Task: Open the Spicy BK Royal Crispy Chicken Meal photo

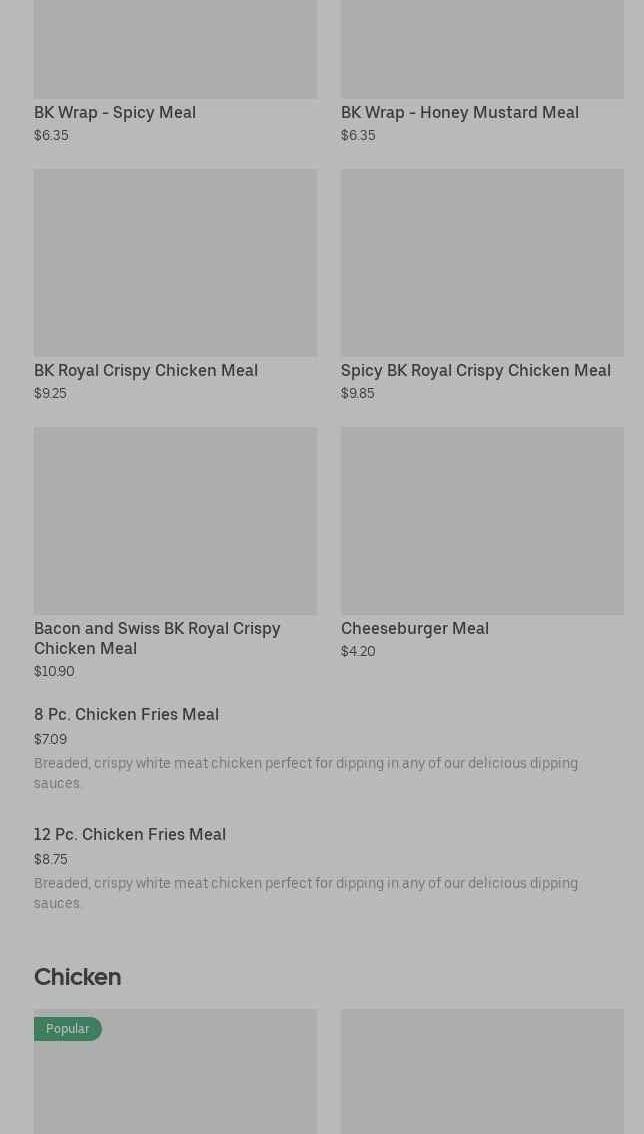Action: (x=482, y=262)
